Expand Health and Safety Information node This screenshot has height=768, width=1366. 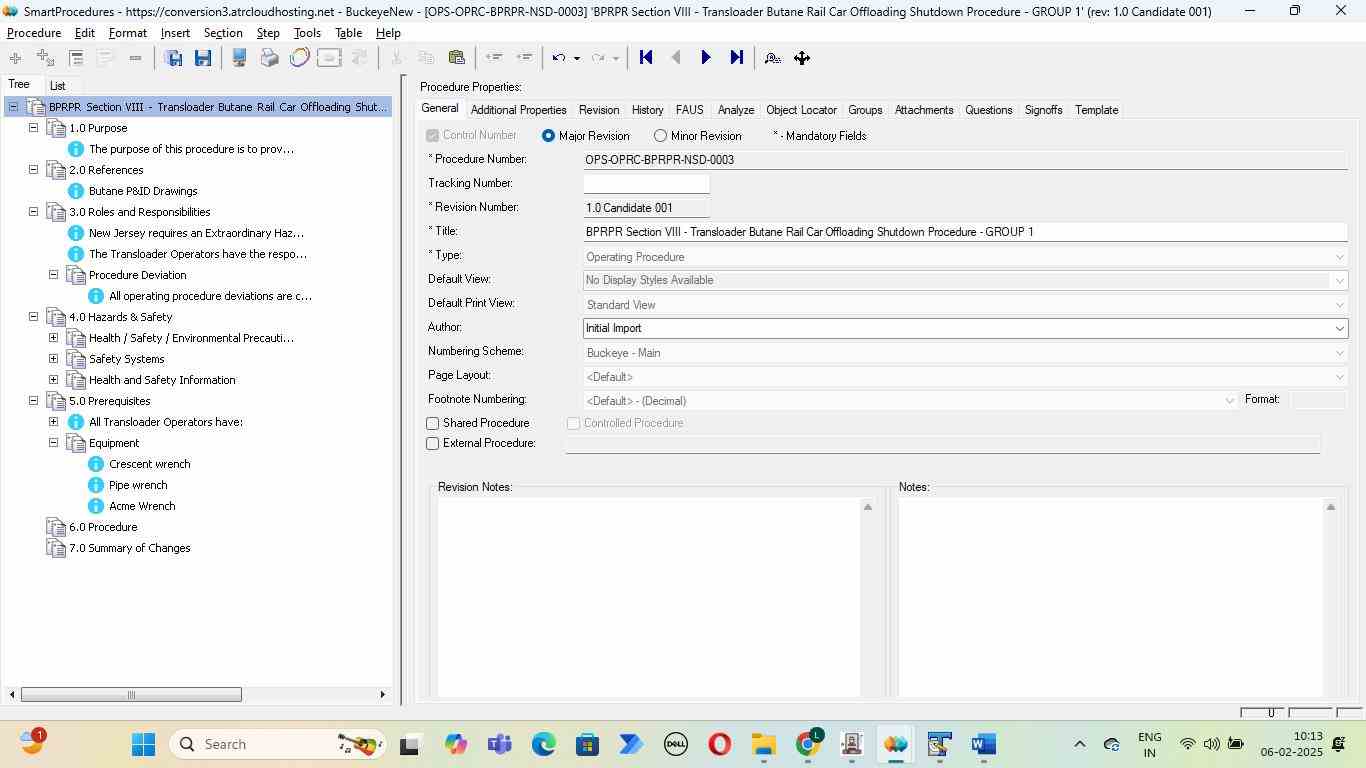pyautogui.click(x=53, y=380)
